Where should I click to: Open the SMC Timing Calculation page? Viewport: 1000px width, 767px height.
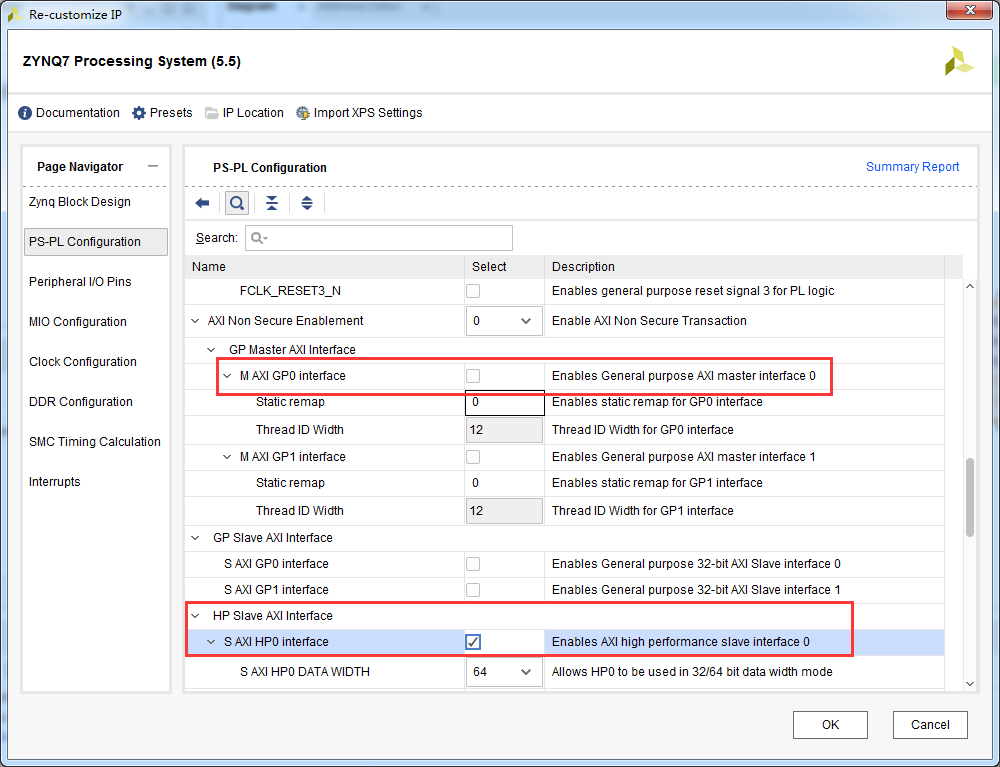coord(95,441)
